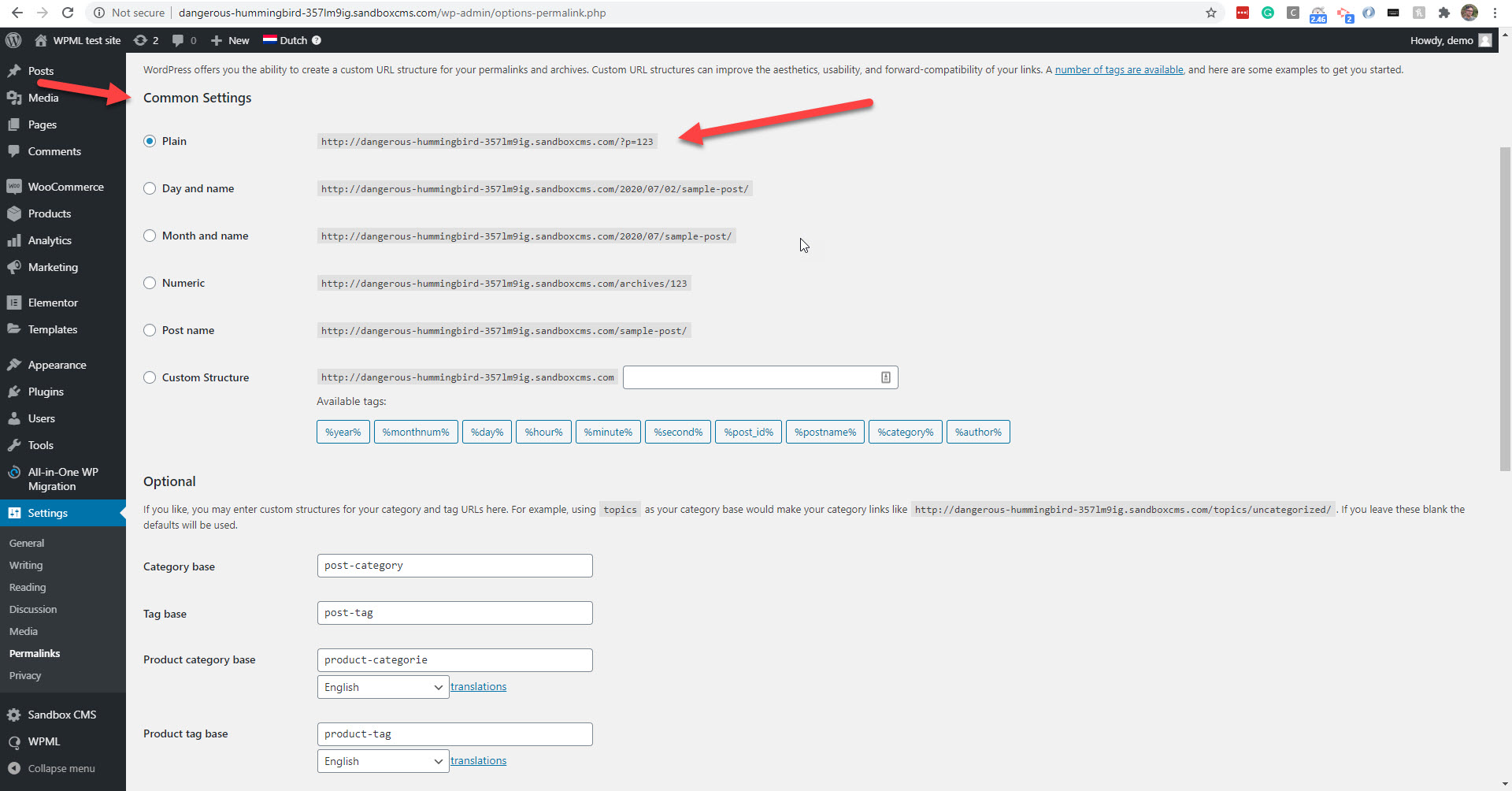Image resolution: width=1512 pixels, height=791 pixels.
Task: Open translations link for Product category base
Action: tap(479, 686)
